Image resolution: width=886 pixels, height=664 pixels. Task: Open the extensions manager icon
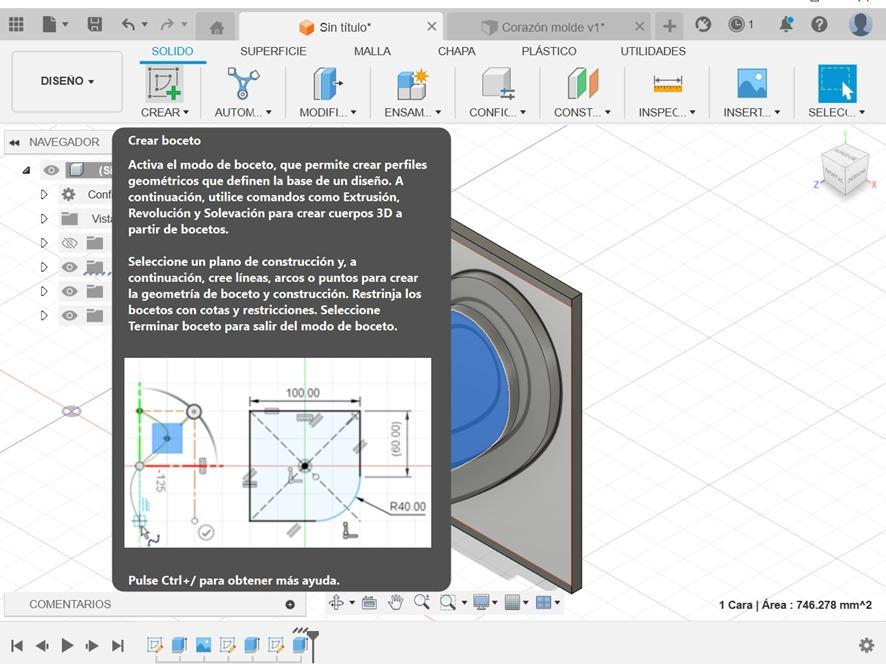click(703, 24)
